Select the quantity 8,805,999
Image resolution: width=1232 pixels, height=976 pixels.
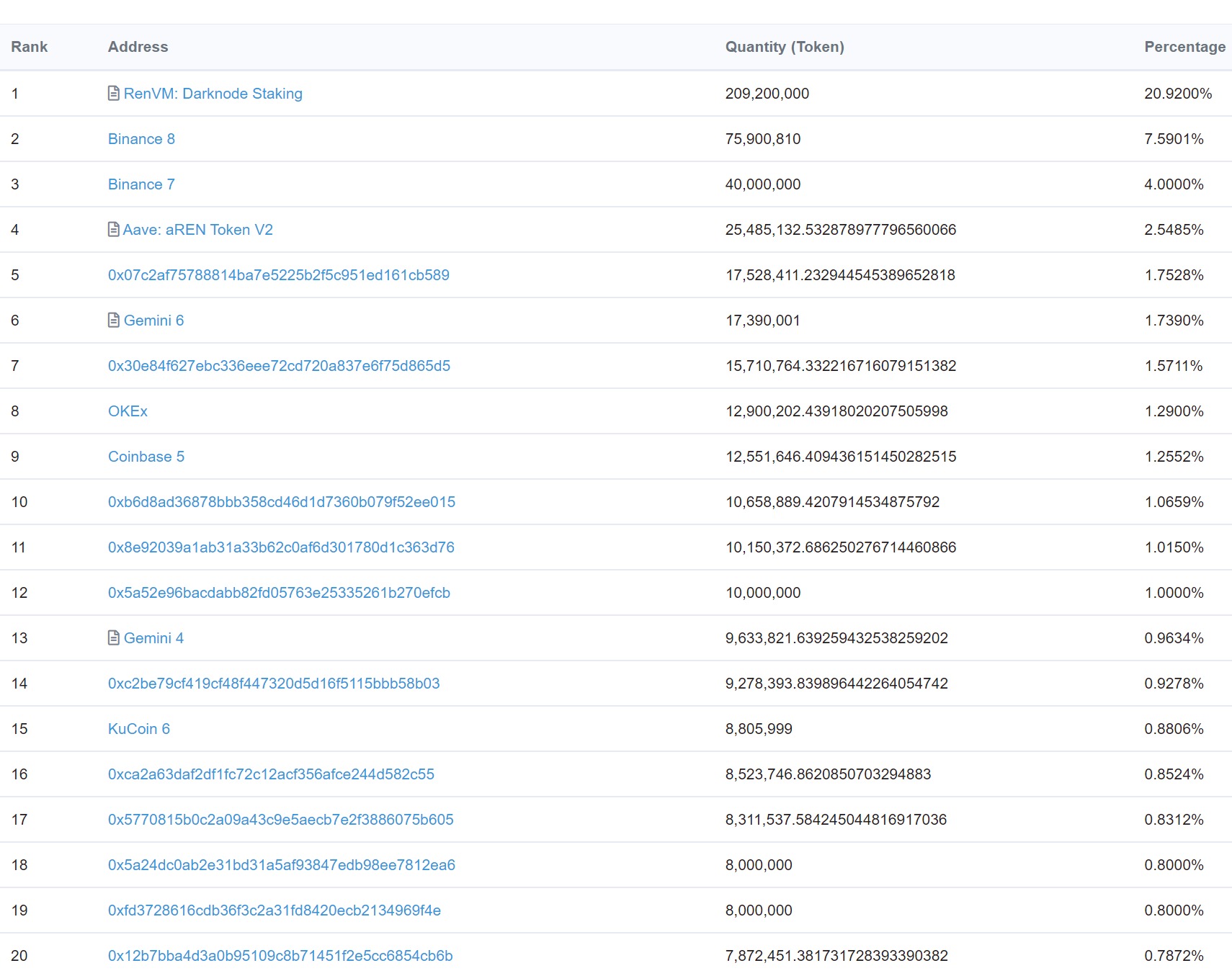[x=759, y=729]
